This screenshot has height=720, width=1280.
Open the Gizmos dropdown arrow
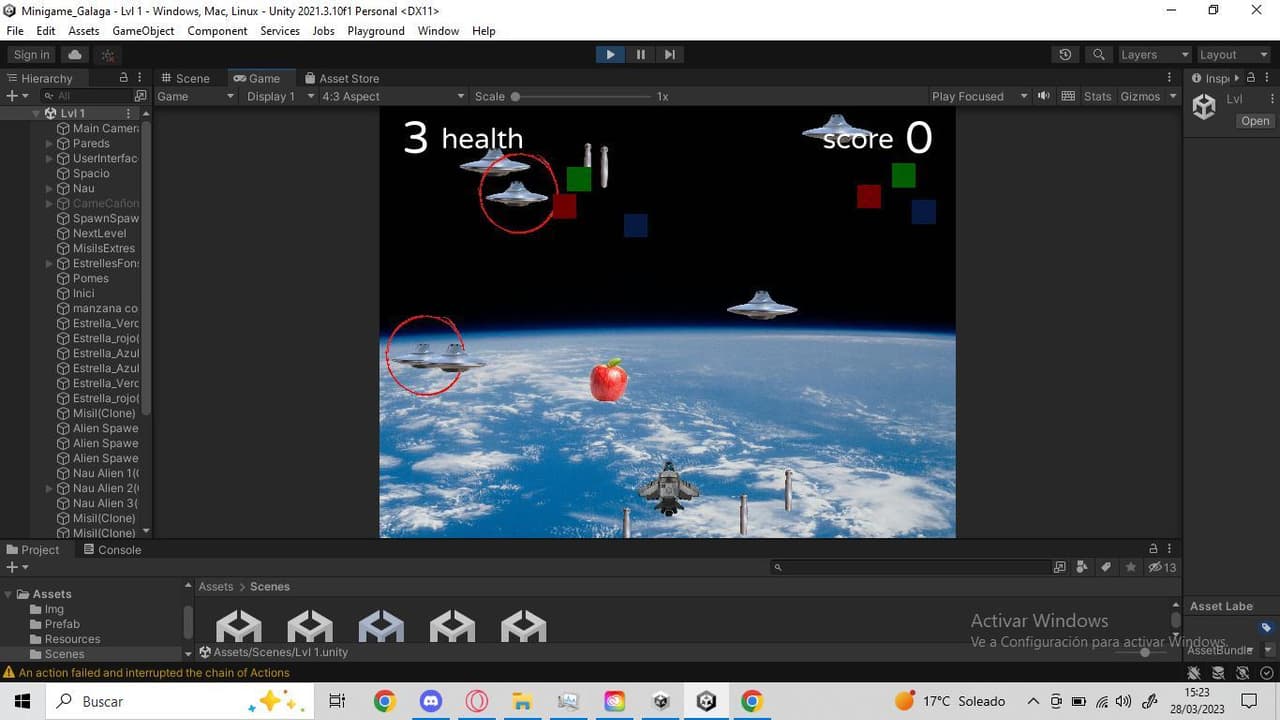click(x=1172, y=96)
